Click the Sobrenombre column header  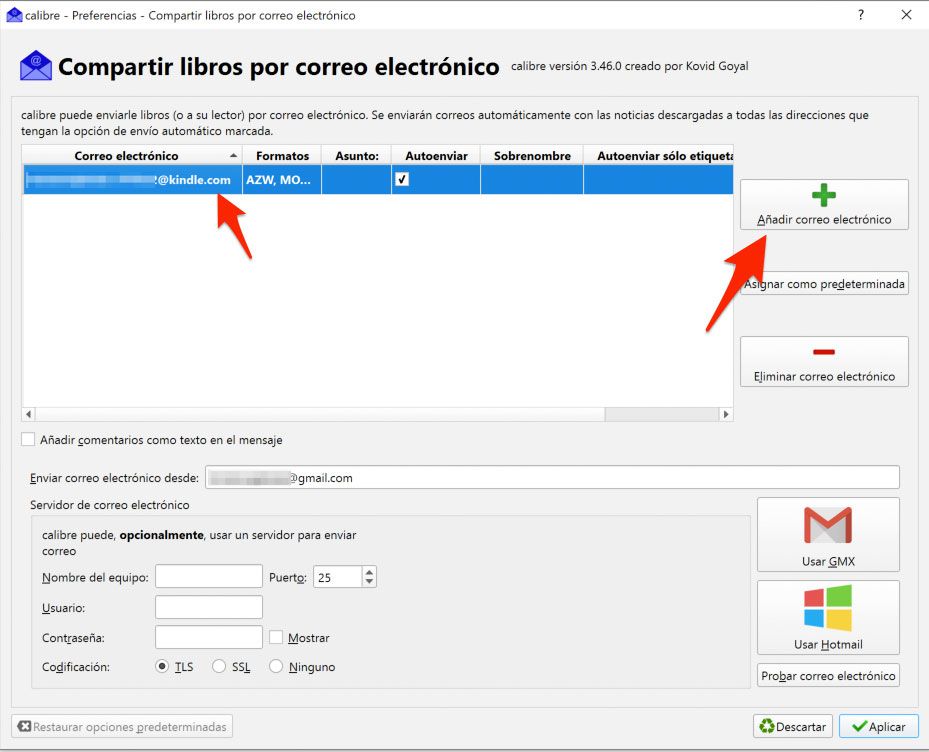point(532,155)
